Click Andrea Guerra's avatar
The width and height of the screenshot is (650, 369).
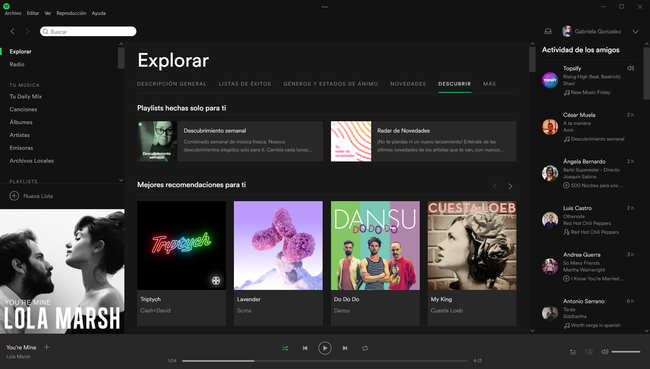[x=550, y=266]
